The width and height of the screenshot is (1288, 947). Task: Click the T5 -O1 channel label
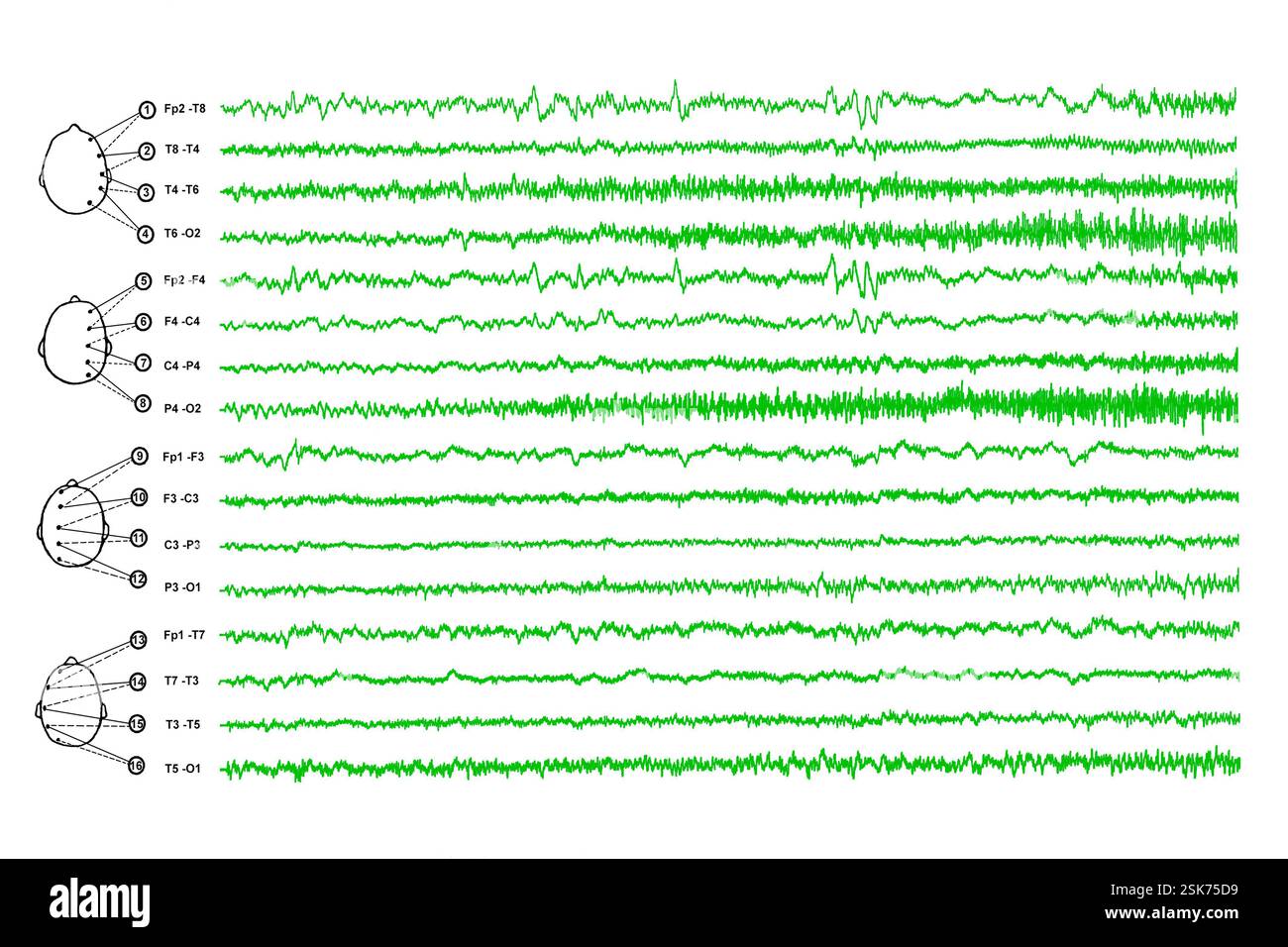tap(183, 768)
